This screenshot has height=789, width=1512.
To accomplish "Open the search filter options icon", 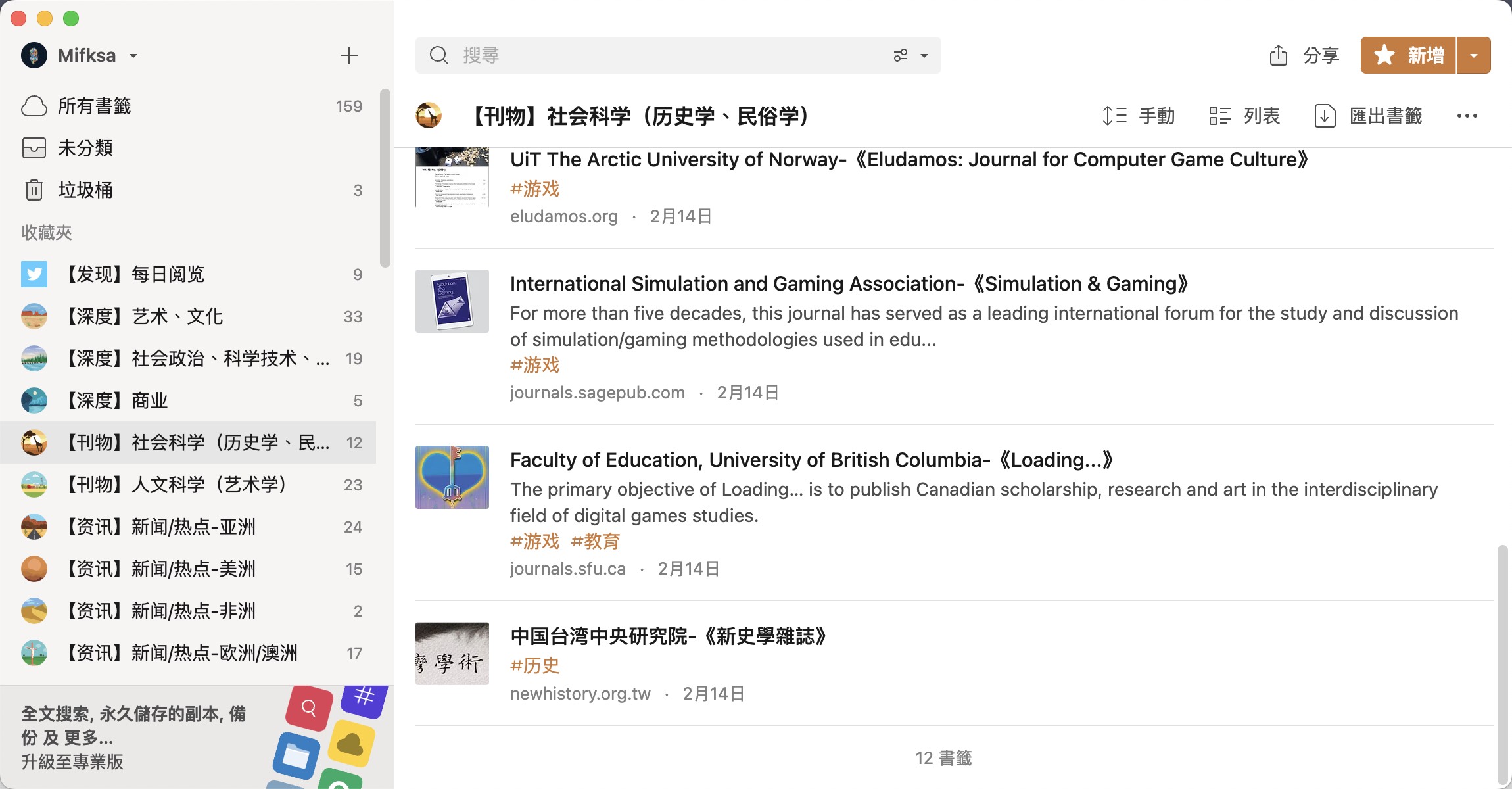I will click(x=901, y=55).
